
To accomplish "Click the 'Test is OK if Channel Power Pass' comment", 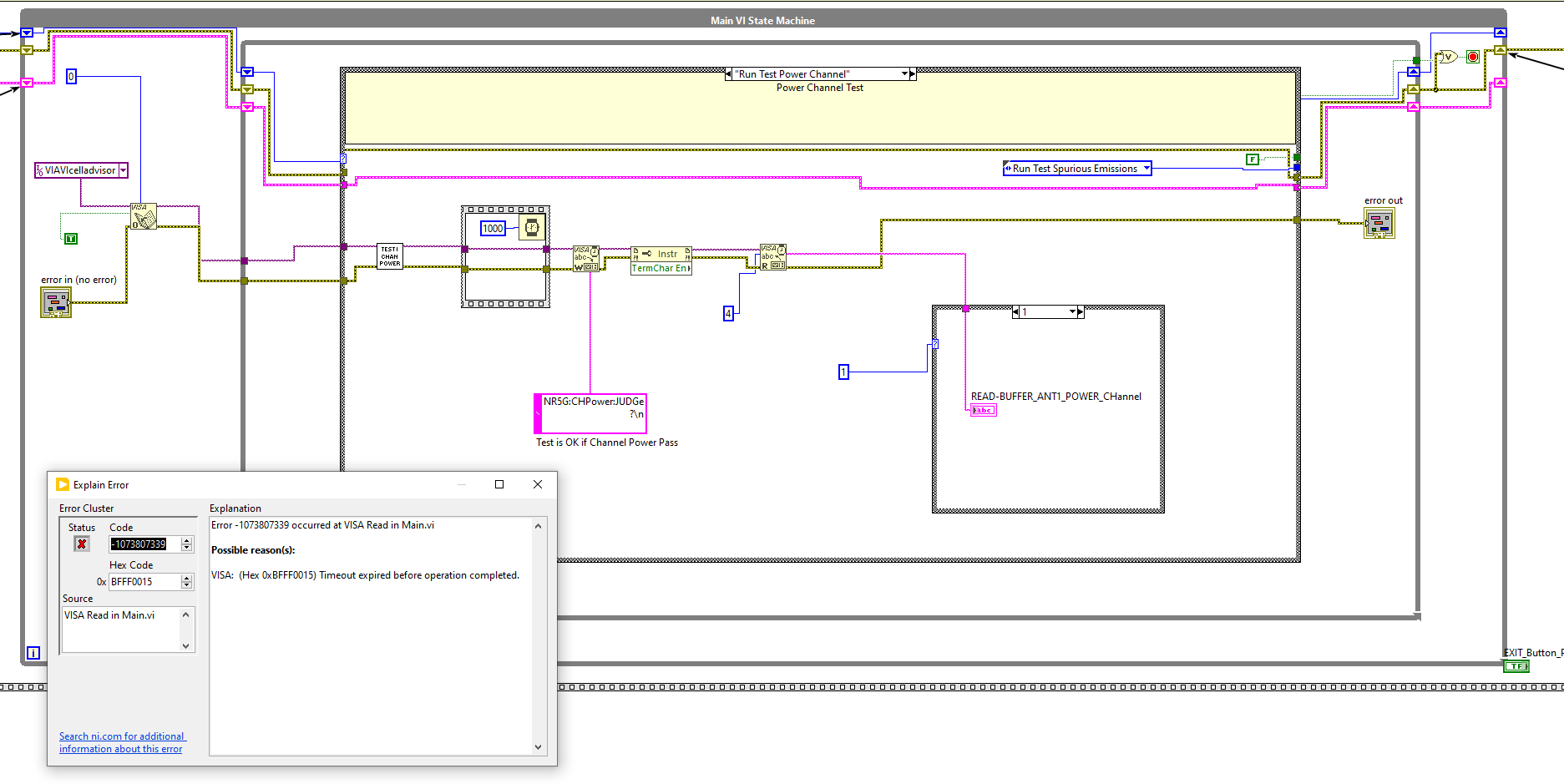I will (607, 443).
